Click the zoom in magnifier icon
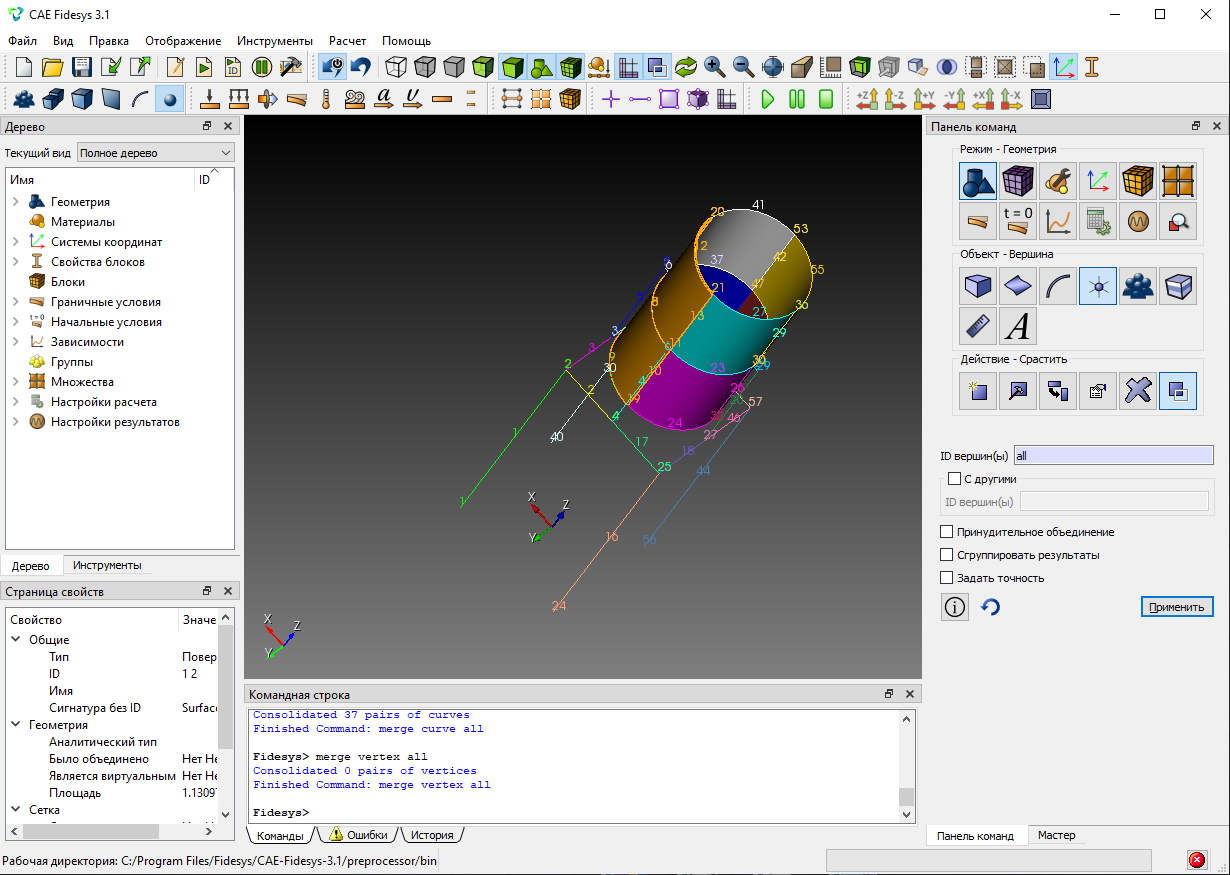The image size is (1230, 875). [x=714, y=67]
